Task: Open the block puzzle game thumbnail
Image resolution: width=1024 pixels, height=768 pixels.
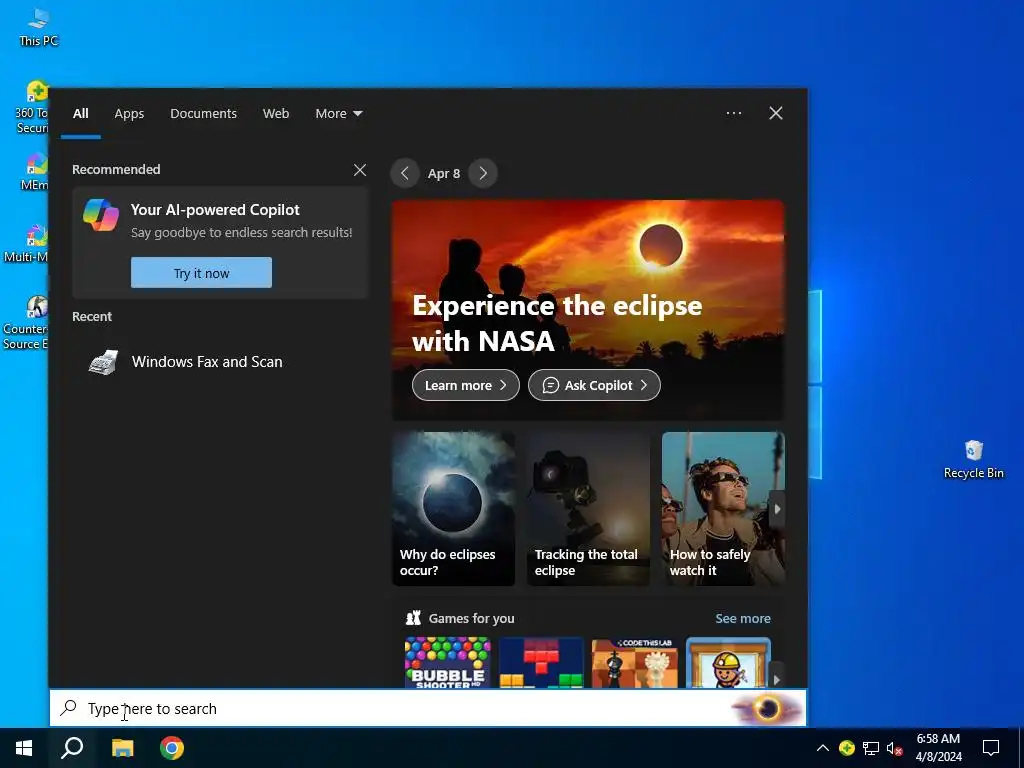Action: click(541, 662)
